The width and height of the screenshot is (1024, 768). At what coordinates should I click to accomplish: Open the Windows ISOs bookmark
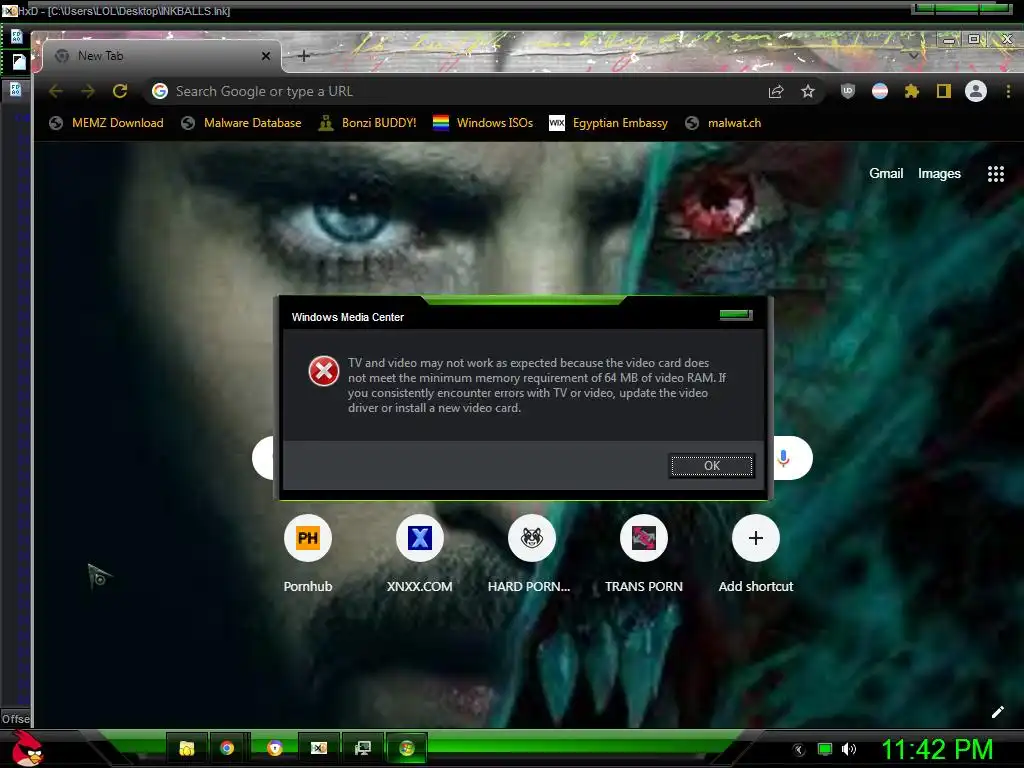483,123
